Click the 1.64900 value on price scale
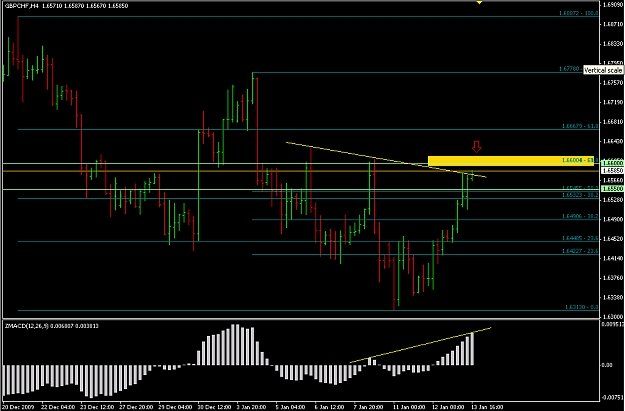This screenshot has width=625, height=411. pyautogui.click(x=613, y=219)
